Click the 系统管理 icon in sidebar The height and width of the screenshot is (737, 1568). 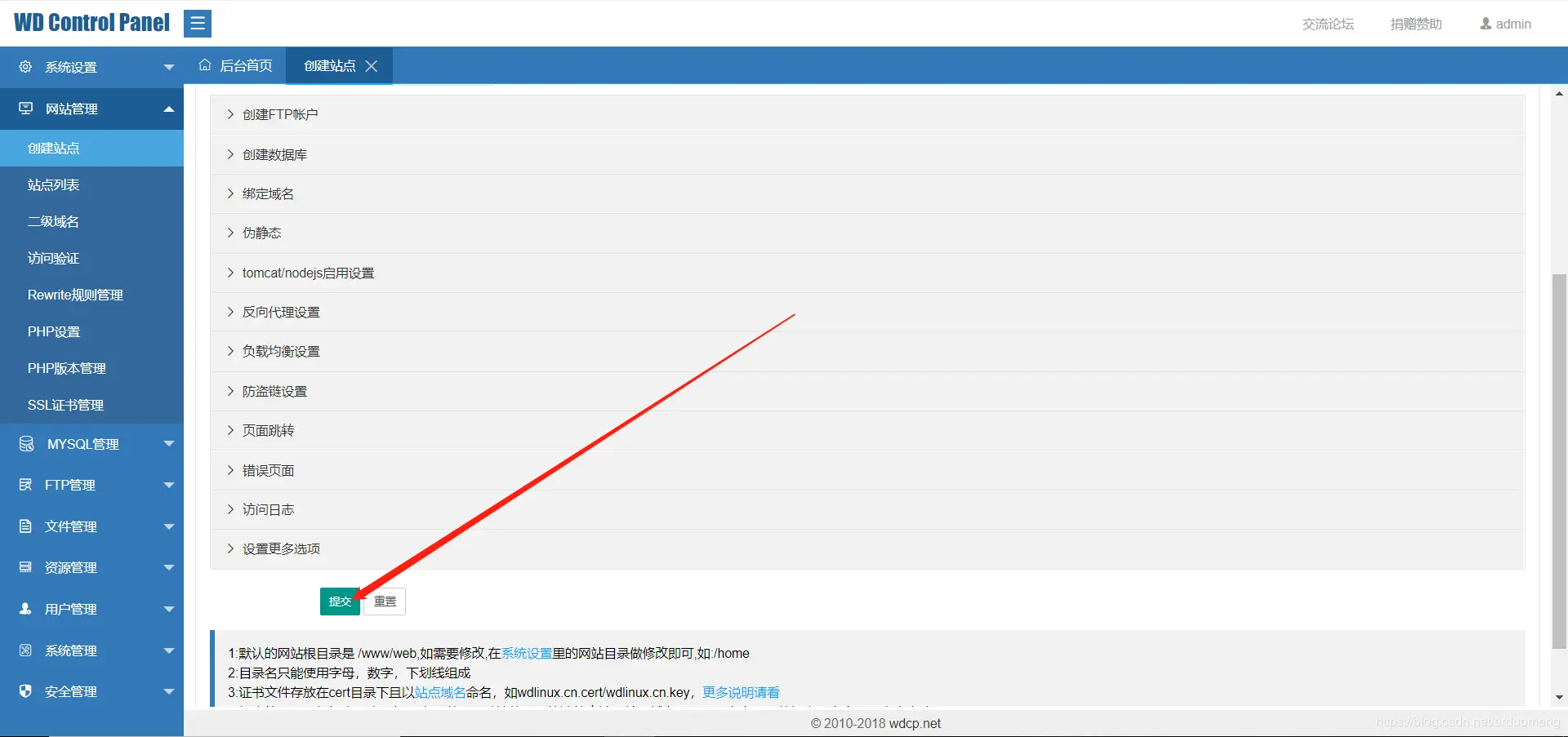click(x=25, y=650)
